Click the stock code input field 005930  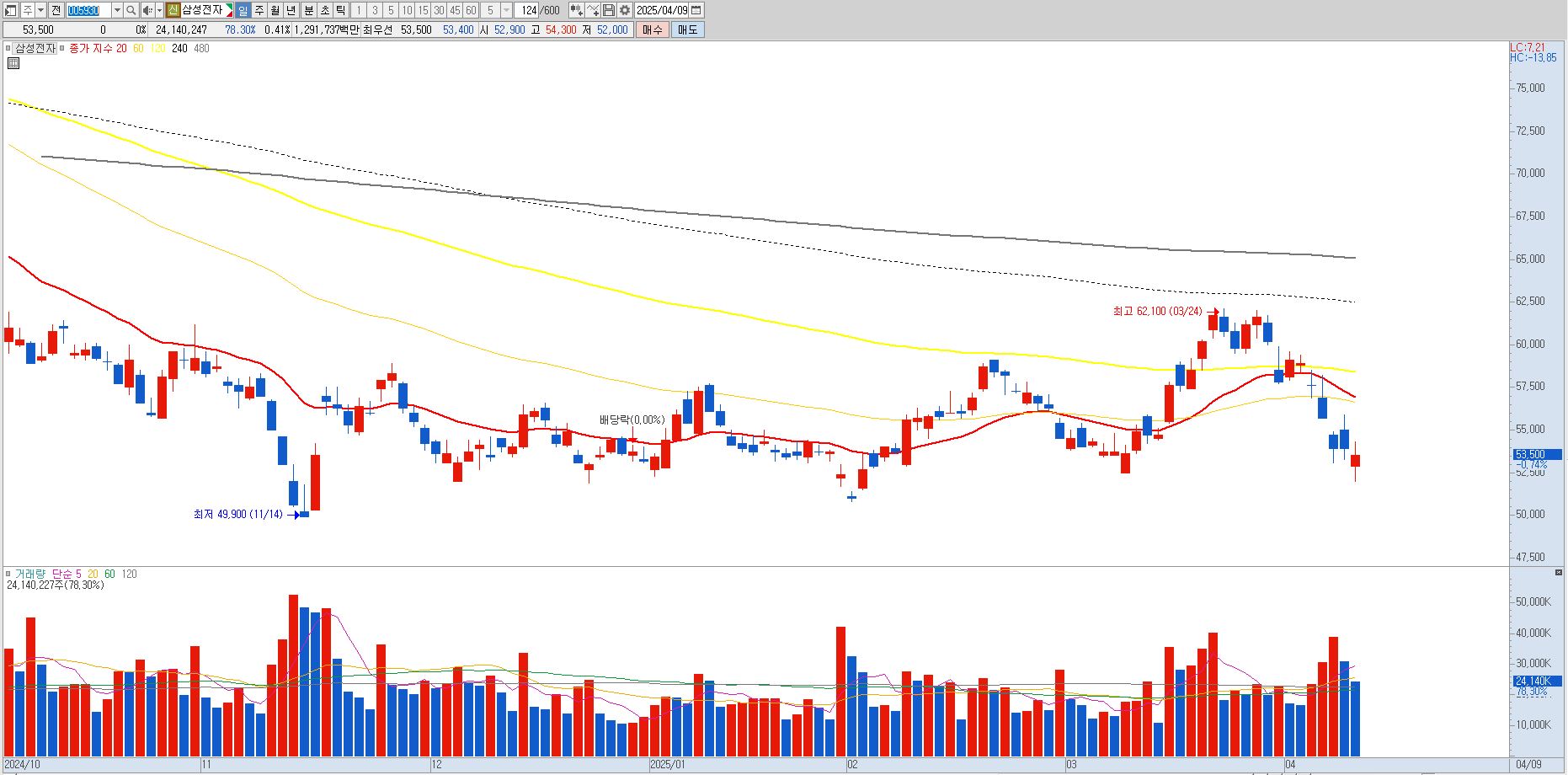(88, 10)
